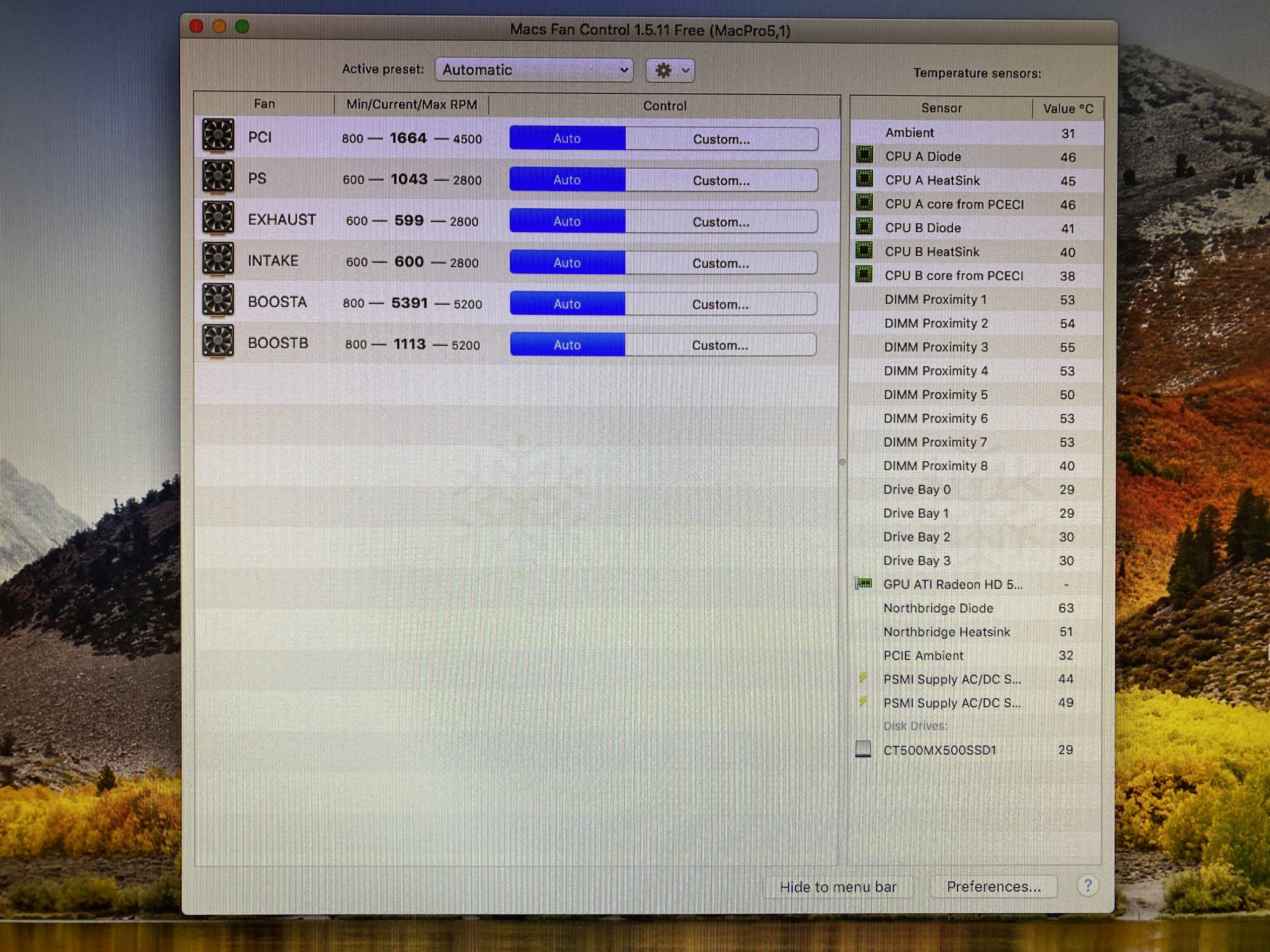Click the PCI fan icon

point(218,136)
